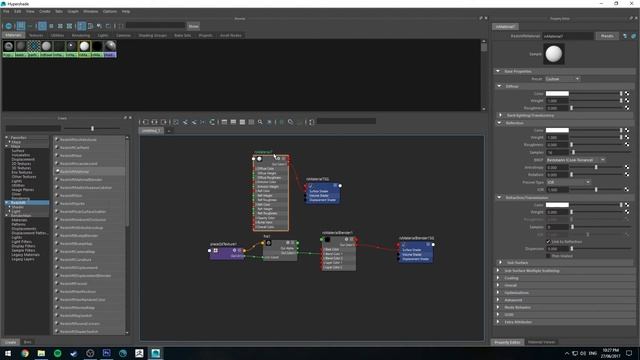Switch to Material Viewer tab at bottom right
Viewport: 640px width, 360px height.
(541, 342)
